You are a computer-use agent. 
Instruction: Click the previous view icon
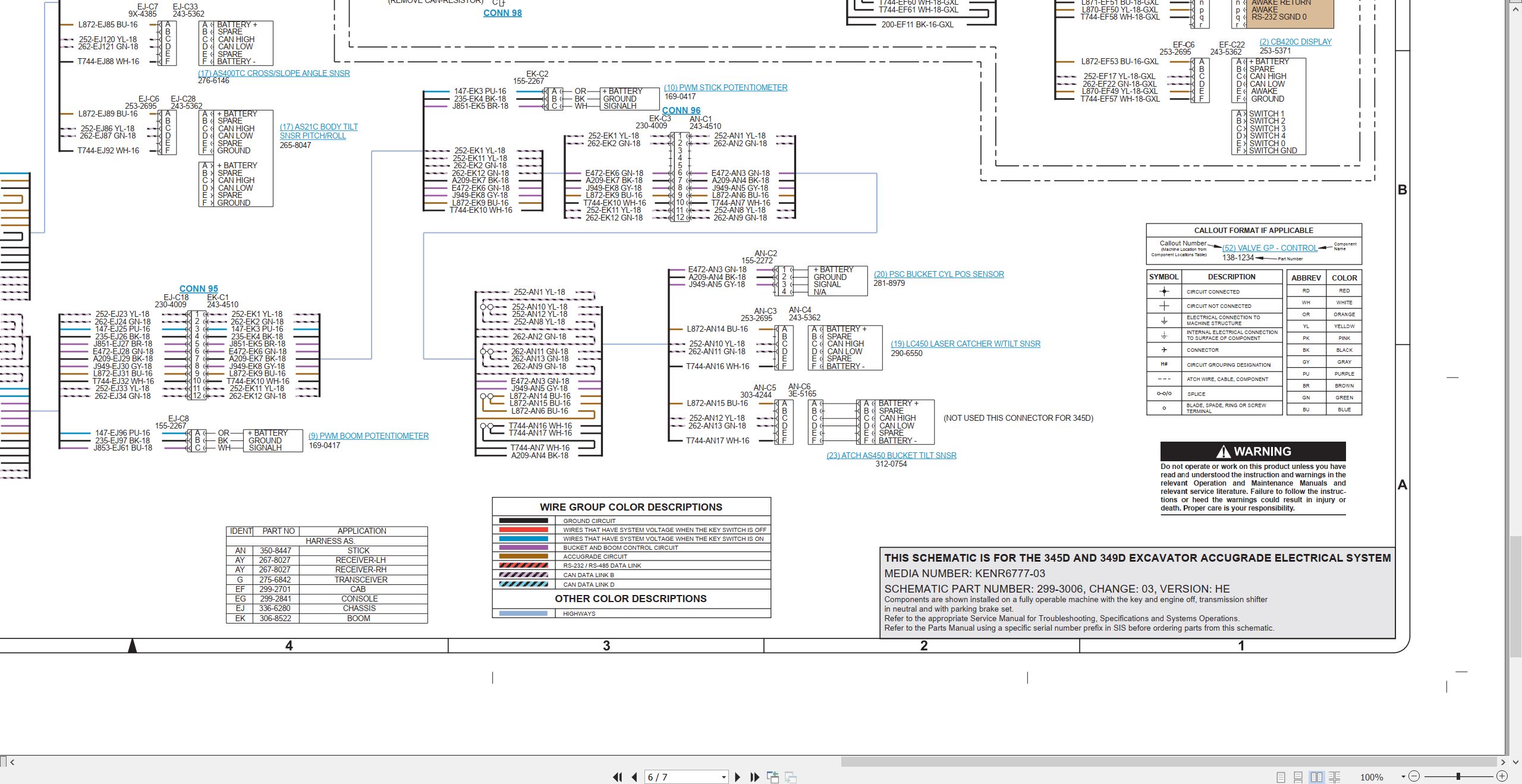pyautogui.click(x=773, y=777)
